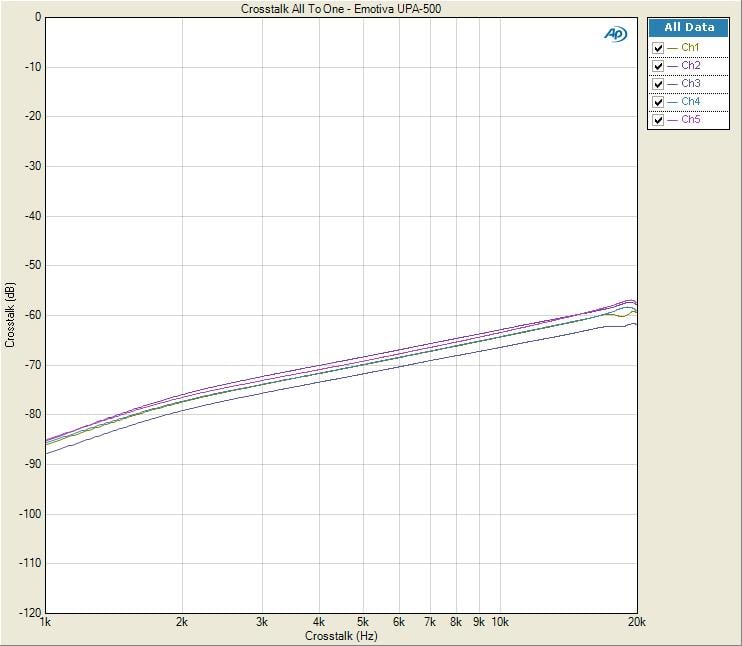This screenshot has width=742, height=646.
Task: Click the AP logo in the graph corner
Action: pos(615,33)
